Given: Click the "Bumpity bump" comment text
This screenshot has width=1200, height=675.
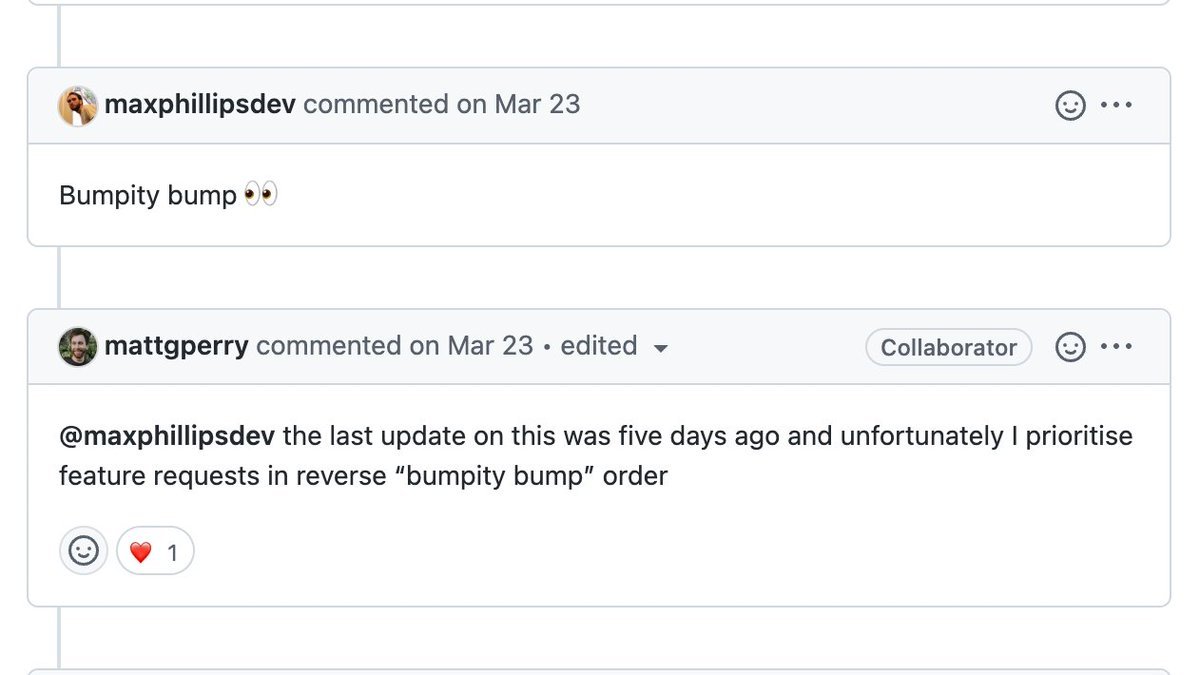Looking at the screenshot, I should point(147,195).
